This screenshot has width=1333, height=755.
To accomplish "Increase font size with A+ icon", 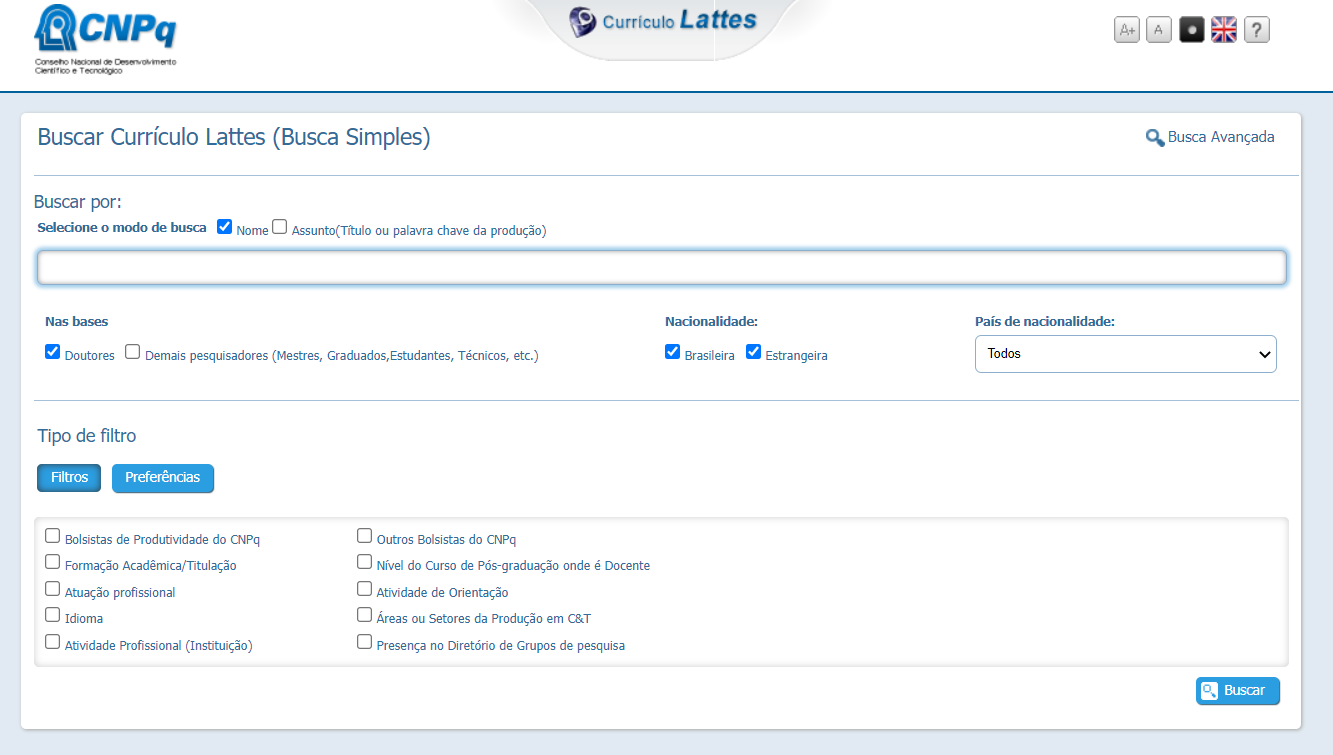I will [x=1127, y=30].
